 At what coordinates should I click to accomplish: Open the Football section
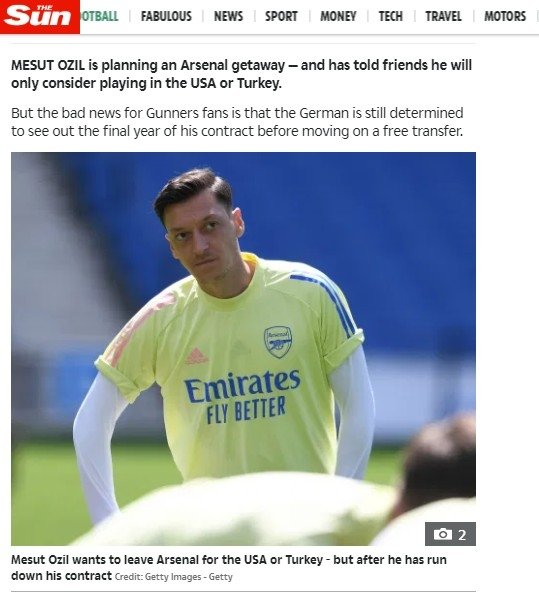tap(99, 16)
